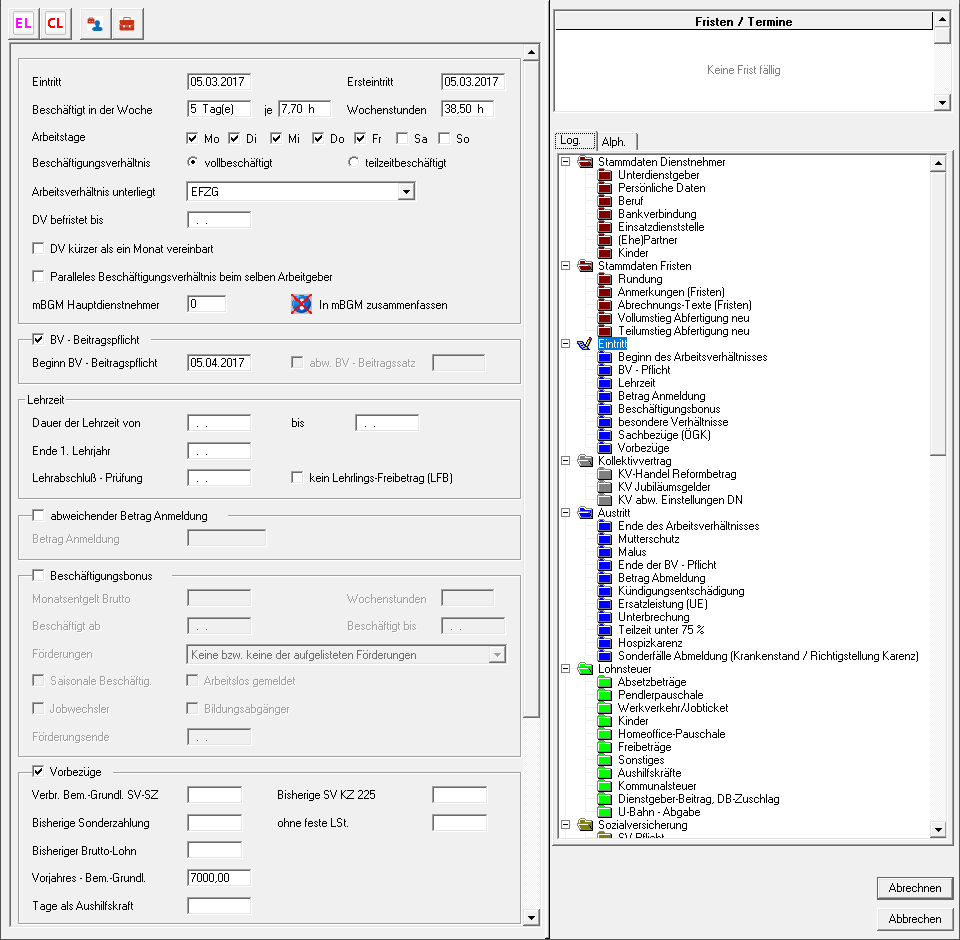Open the red Bankverbindung folder icon
Screen dimensions: 960x940
(604, 214)
